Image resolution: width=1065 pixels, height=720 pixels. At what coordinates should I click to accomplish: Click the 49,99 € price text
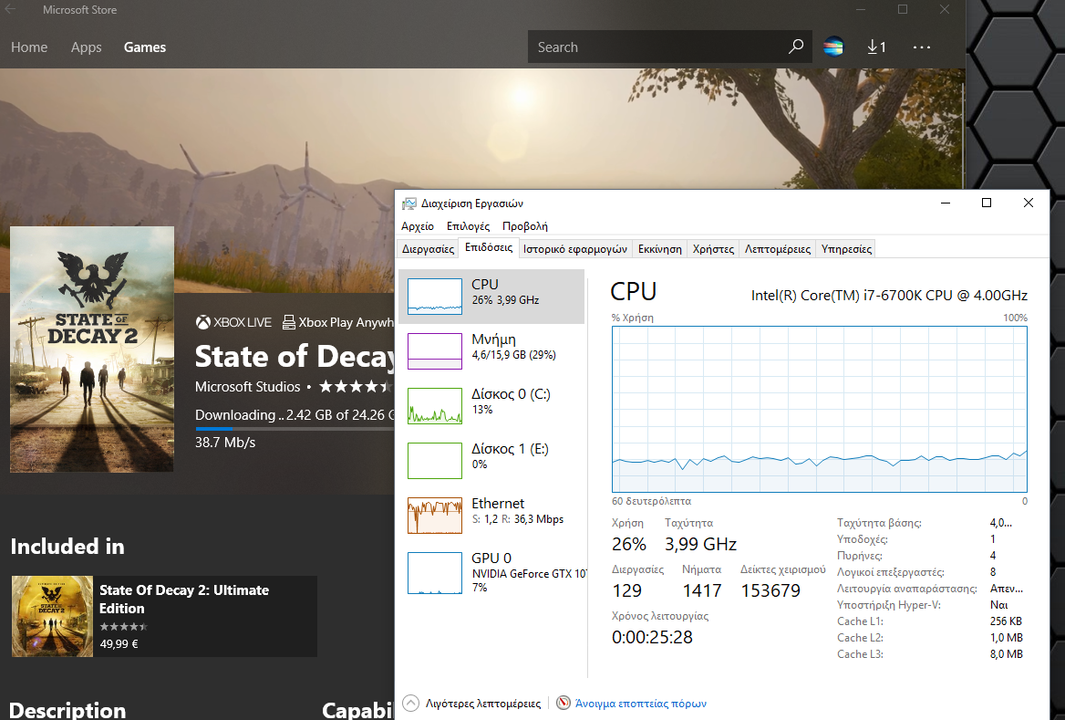click(x=119, y=643)
